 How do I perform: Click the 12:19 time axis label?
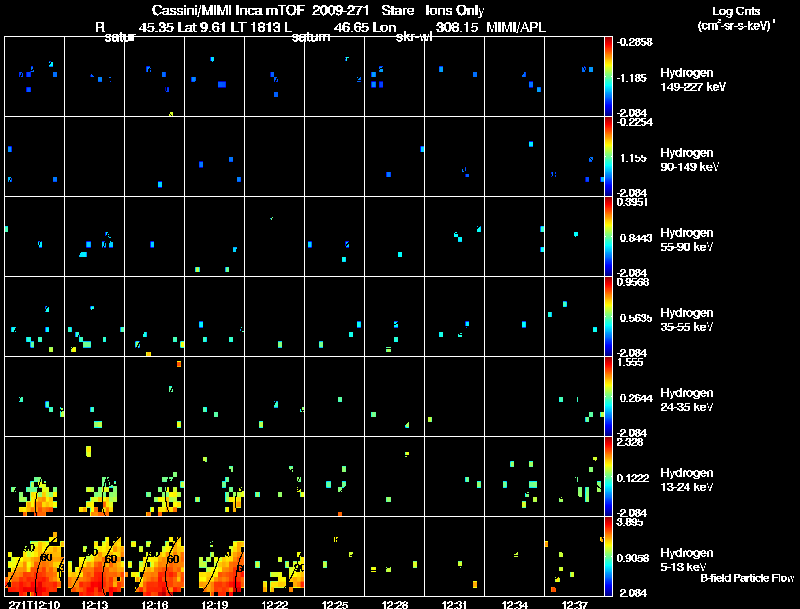214,604
